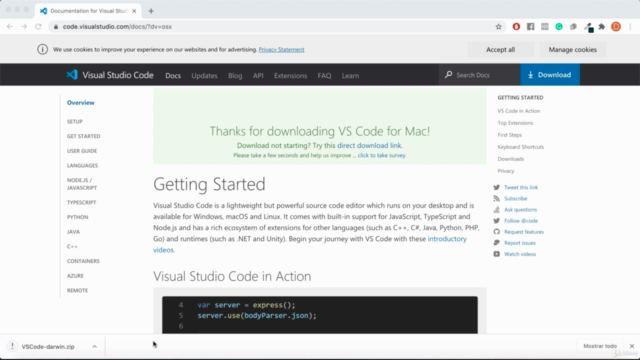The height and width of the screenshot is (360, 640).
Task: Click the direct download link
Action: pyautogui.click(x=369, y=145)
